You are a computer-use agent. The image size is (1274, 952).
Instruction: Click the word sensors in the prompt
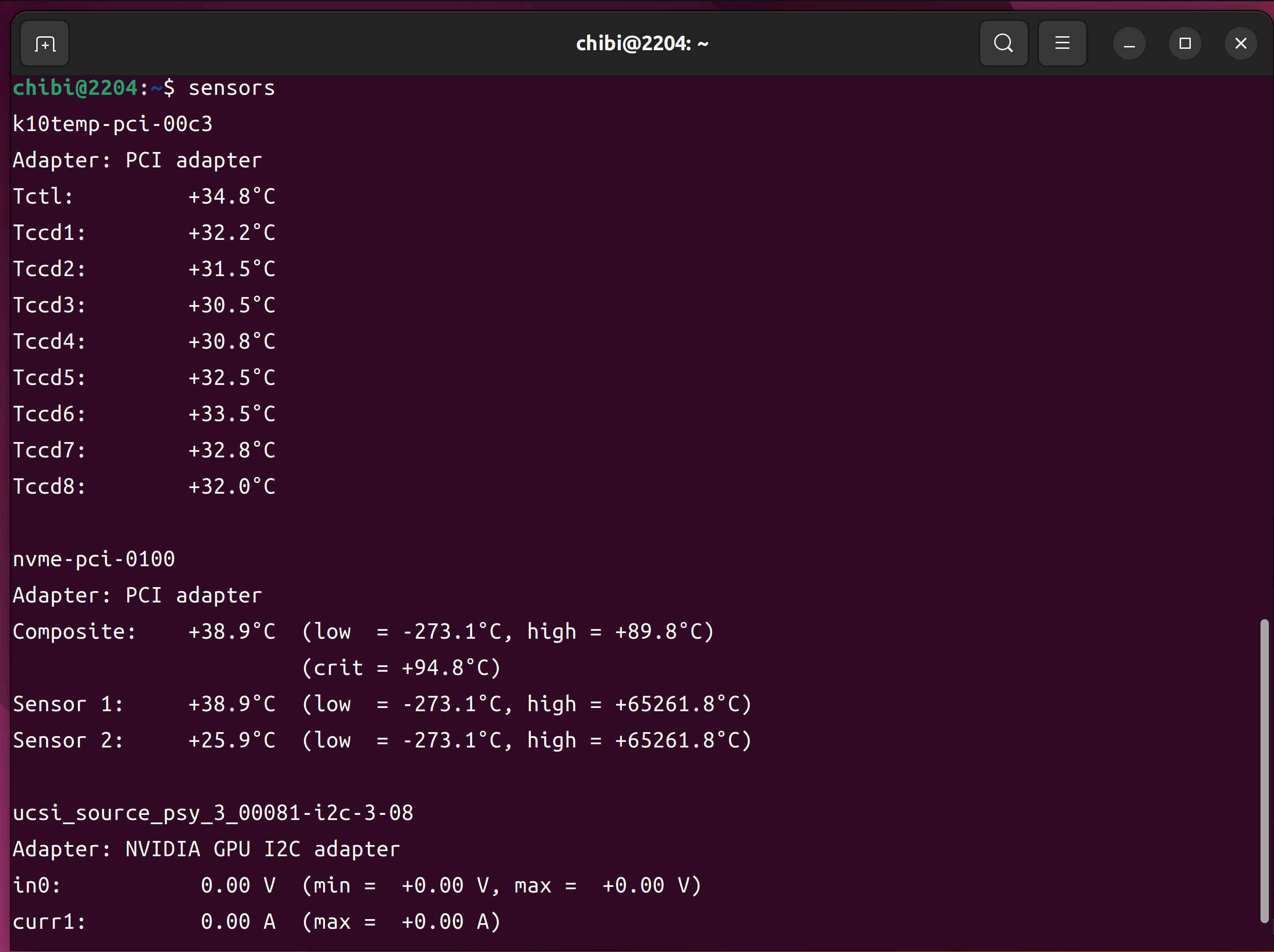231,88
